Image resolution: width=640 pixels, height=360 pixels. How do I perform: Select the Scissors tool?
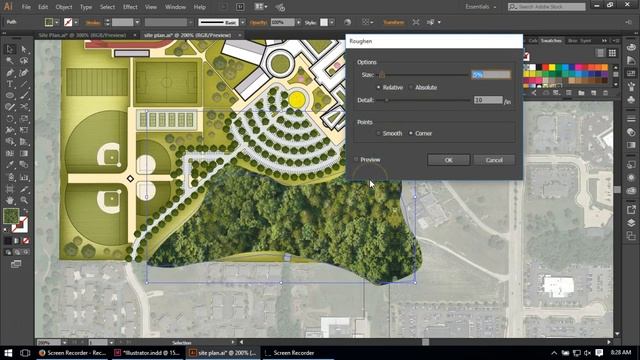[x=24, y=107]
